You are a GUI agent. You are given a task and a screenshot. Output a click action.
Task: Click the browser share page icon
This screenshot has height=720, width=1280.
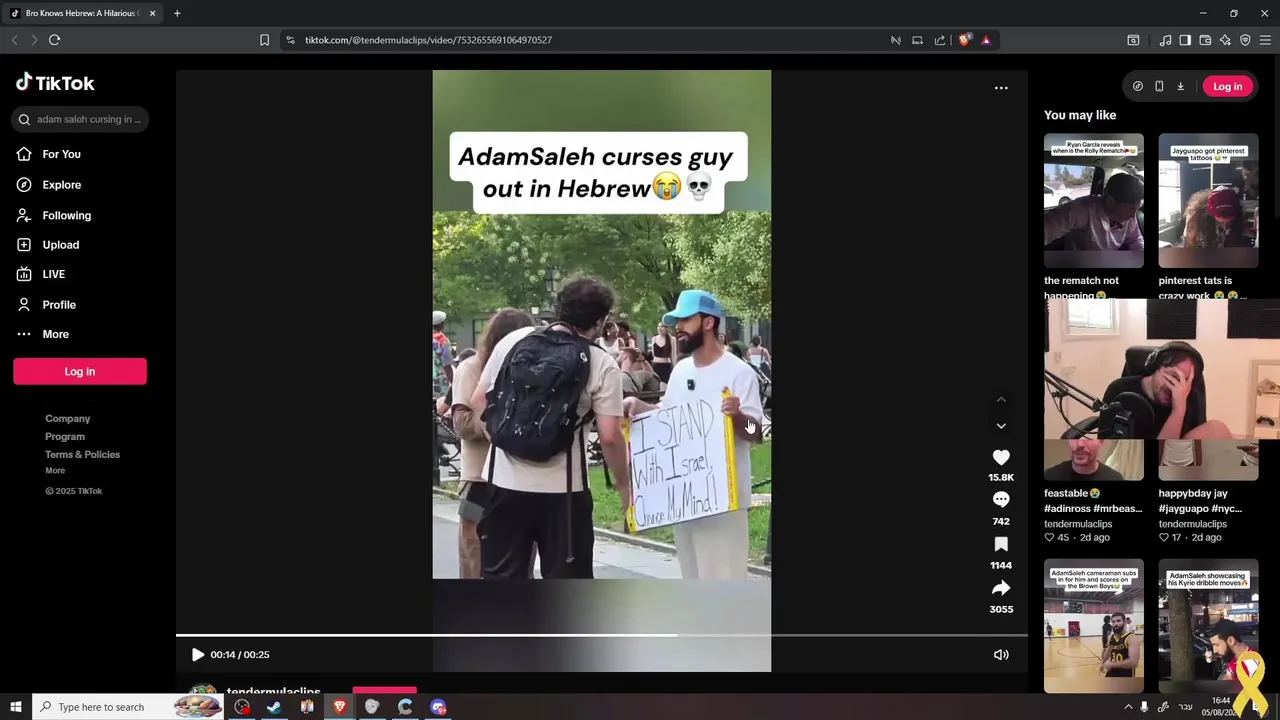940,40
